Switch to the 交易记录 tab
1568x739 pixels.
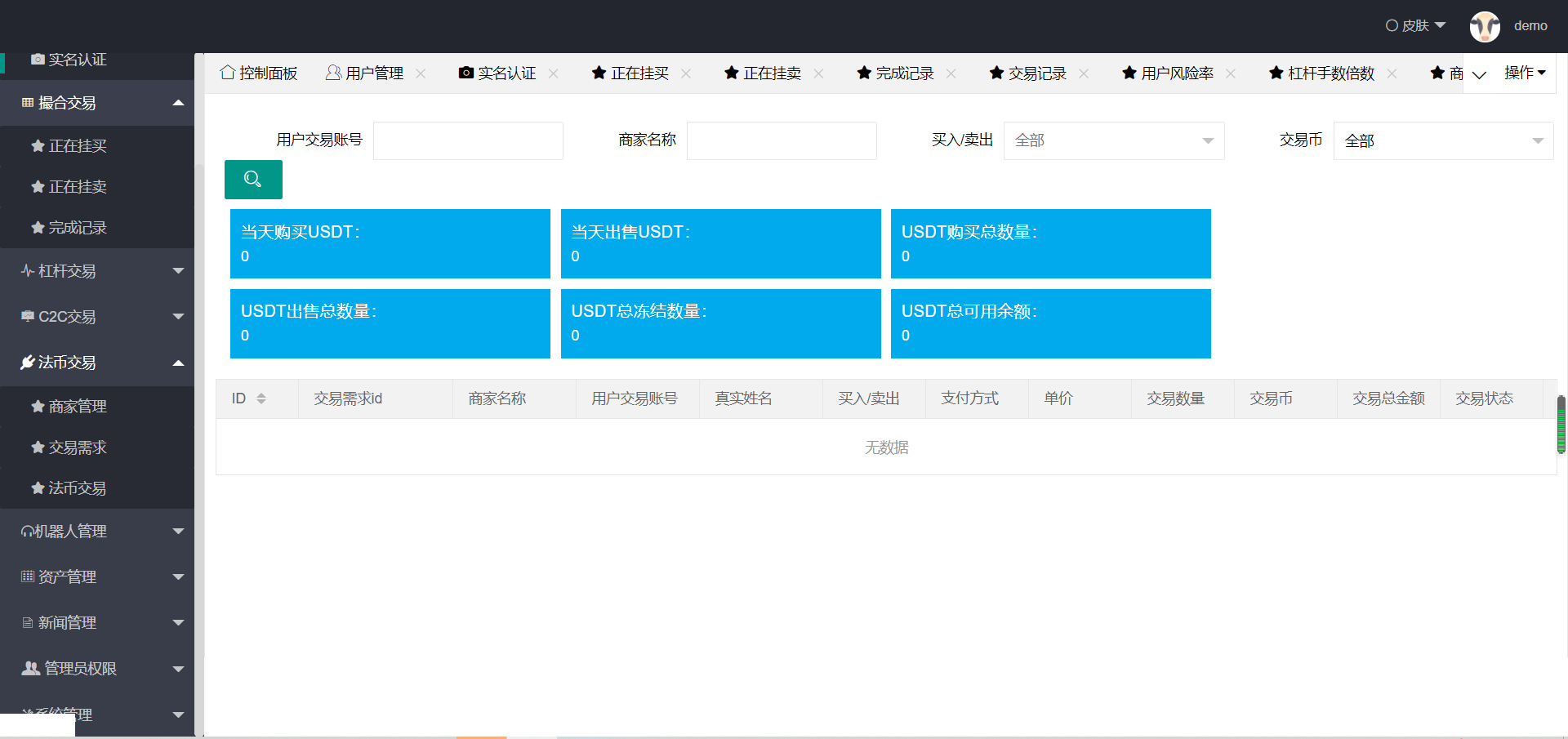point(1028,73)
